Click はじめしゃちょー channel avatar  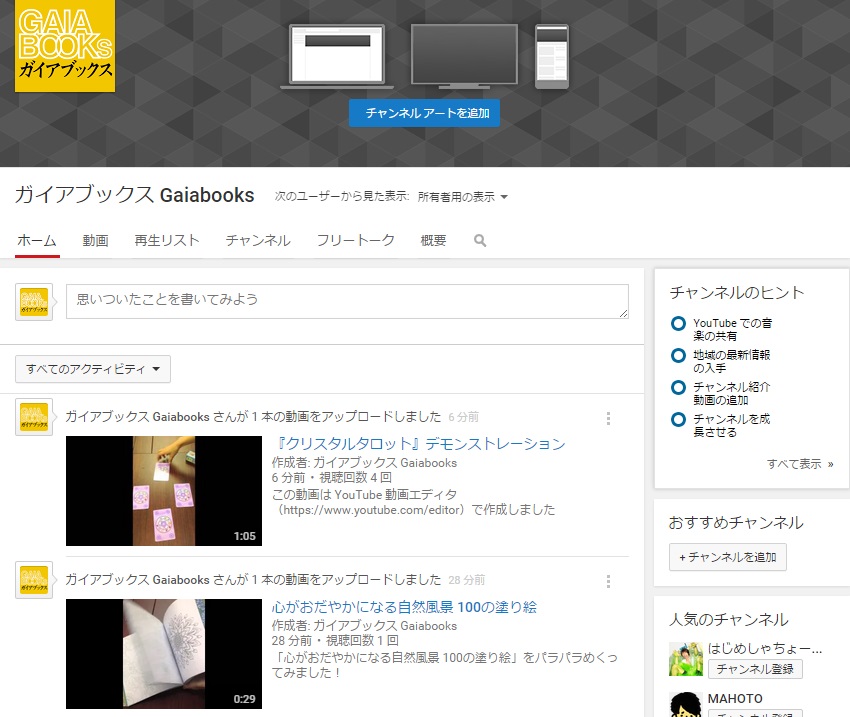click(x=686, y=659)
